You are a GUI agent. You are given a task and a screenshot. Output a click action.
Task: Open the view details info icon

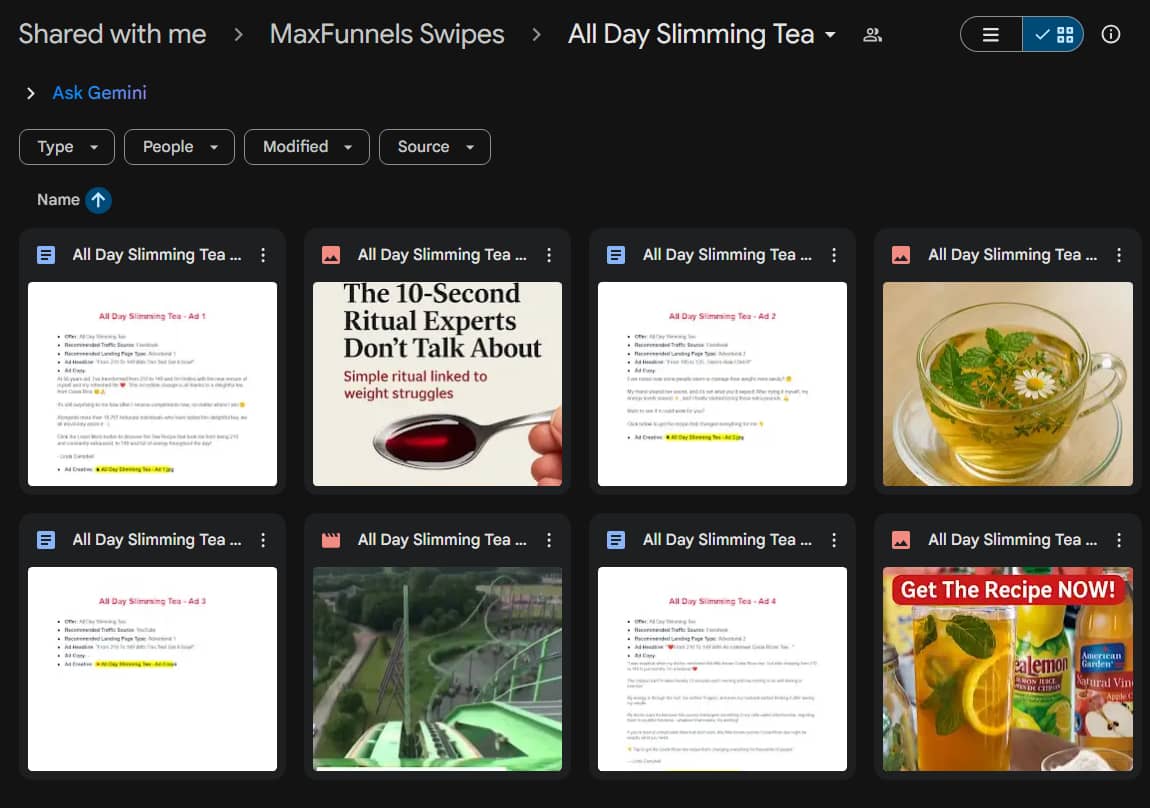pos(1110,34)
